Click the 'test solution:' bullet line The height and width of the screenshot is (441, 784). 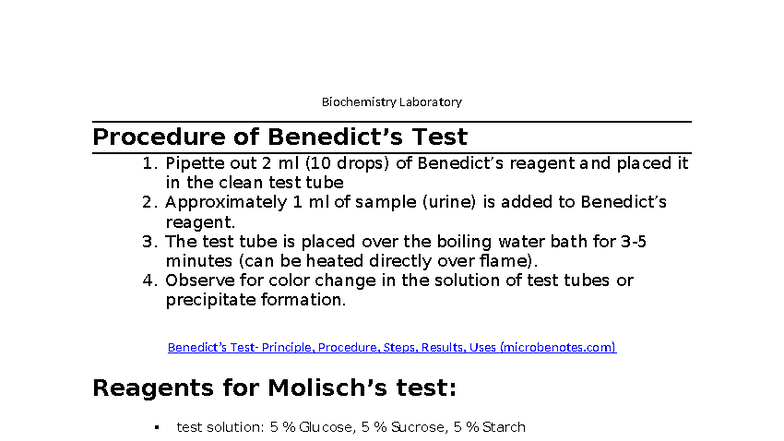click(350, 427)
